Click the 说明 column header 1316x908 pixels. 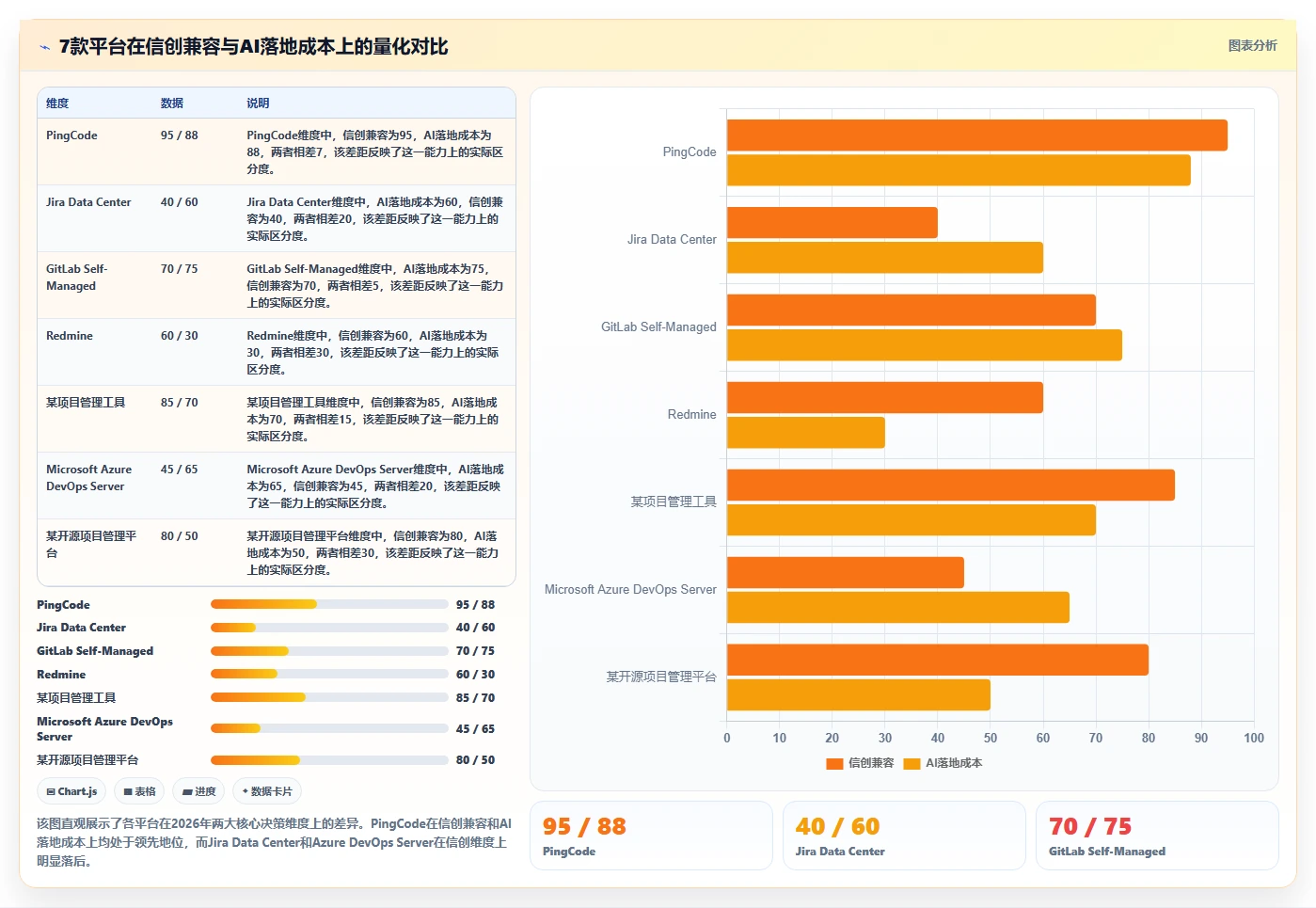pos(258,104)
